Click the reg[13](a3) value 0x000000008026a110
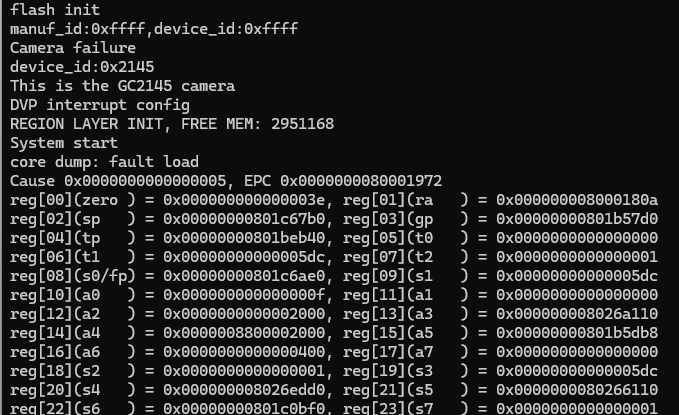679x415 pixels. [x=577, y=314]
